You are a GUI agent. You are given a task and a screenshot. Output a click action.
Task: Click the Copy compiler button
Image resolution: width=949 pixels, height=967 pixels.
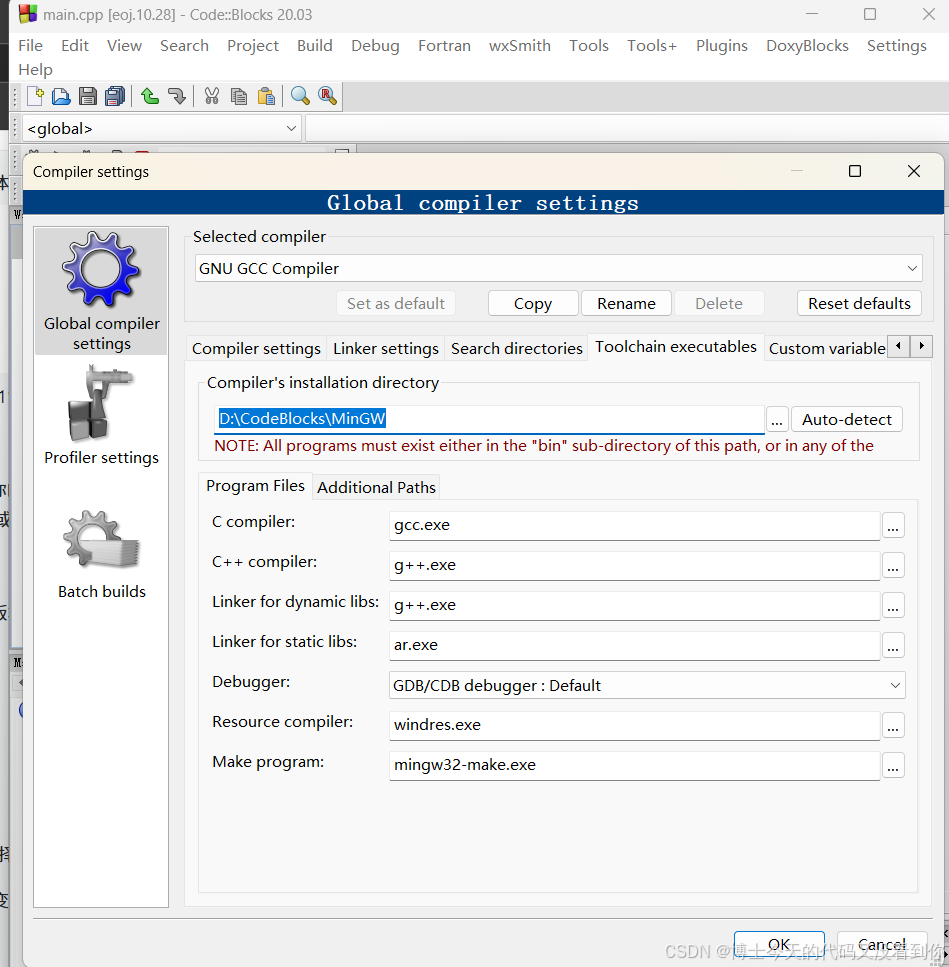click(533, 303)
